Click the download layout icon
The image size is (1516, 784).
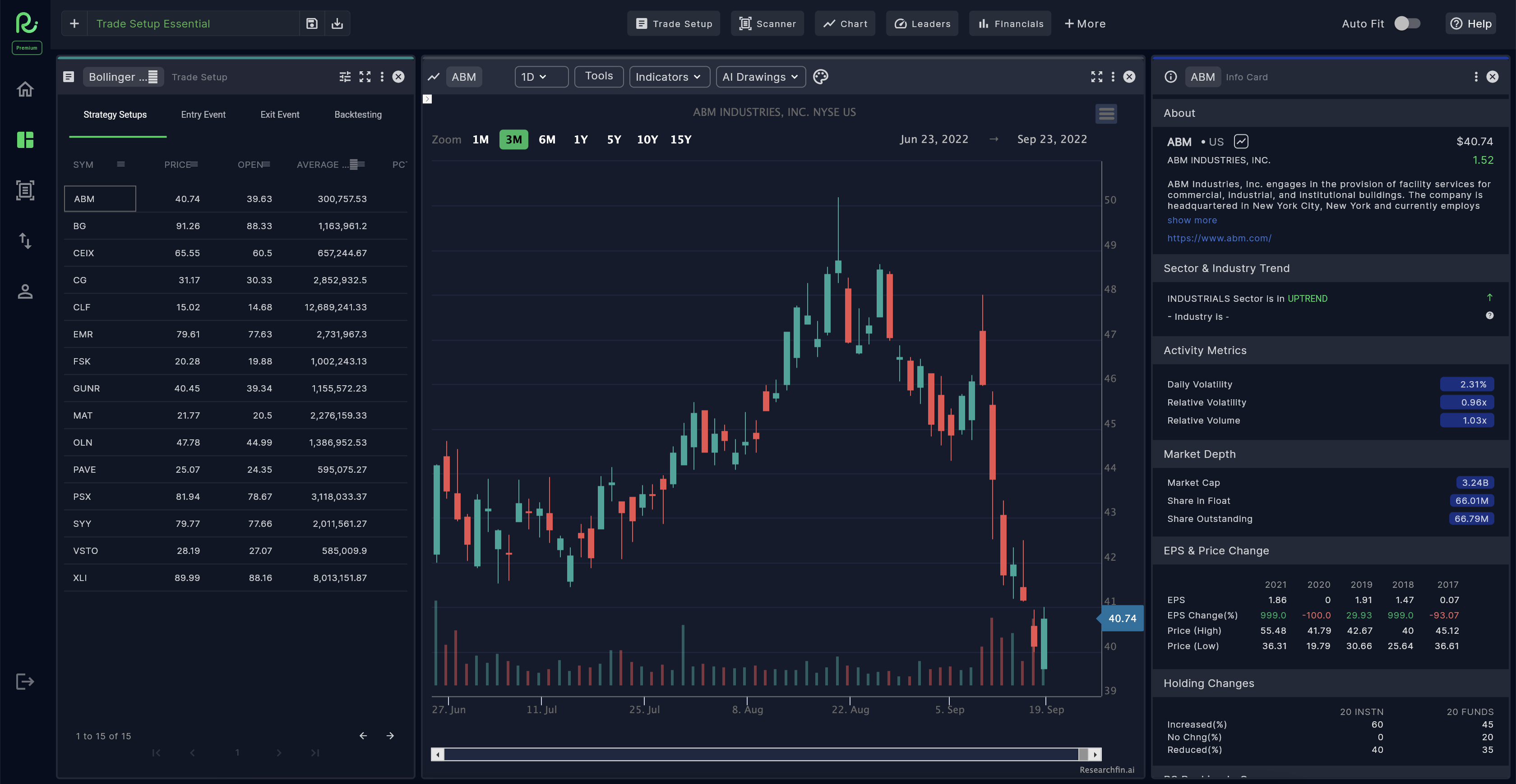pyautogui.click(x=337, y=23)
